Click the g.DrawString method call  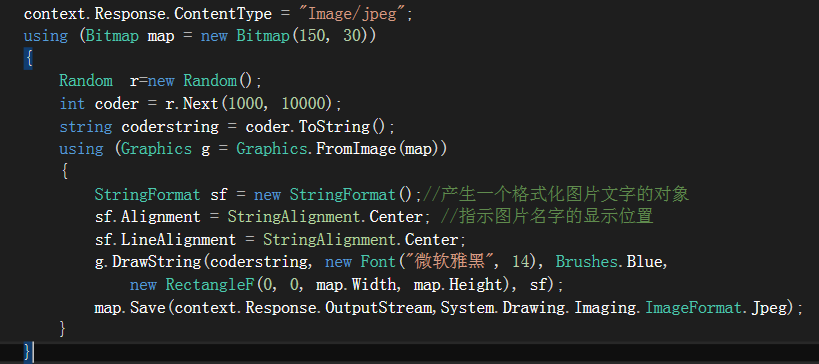[147, 262]
